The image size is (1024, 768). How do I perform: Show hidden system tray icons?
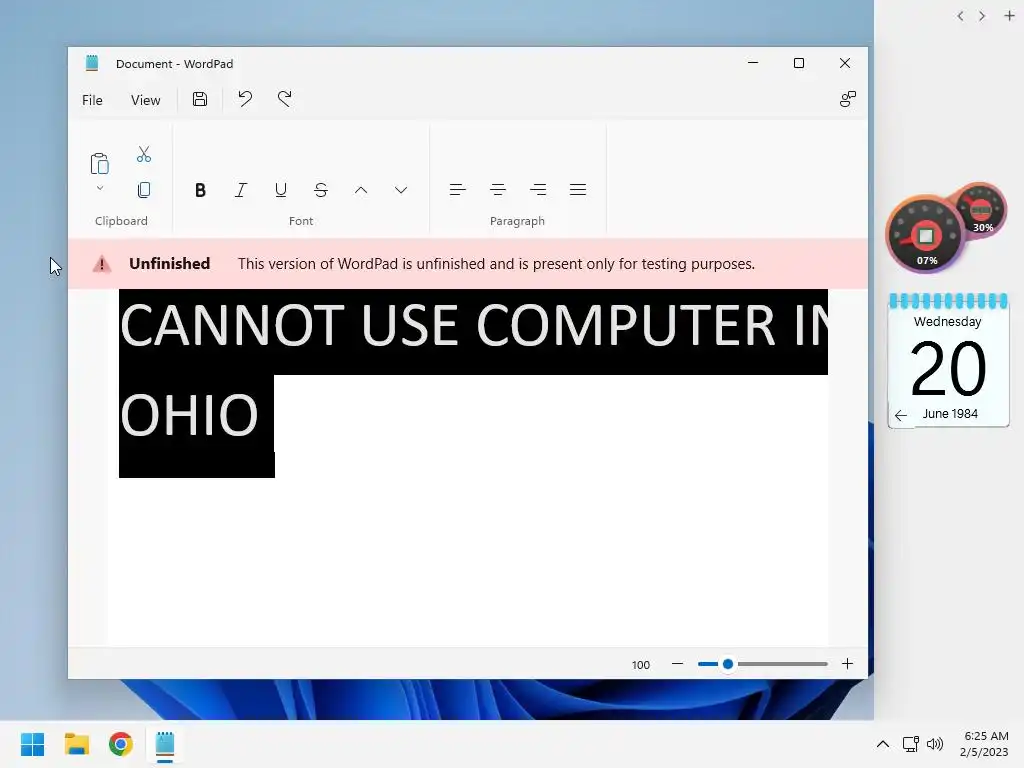point(882,744)
